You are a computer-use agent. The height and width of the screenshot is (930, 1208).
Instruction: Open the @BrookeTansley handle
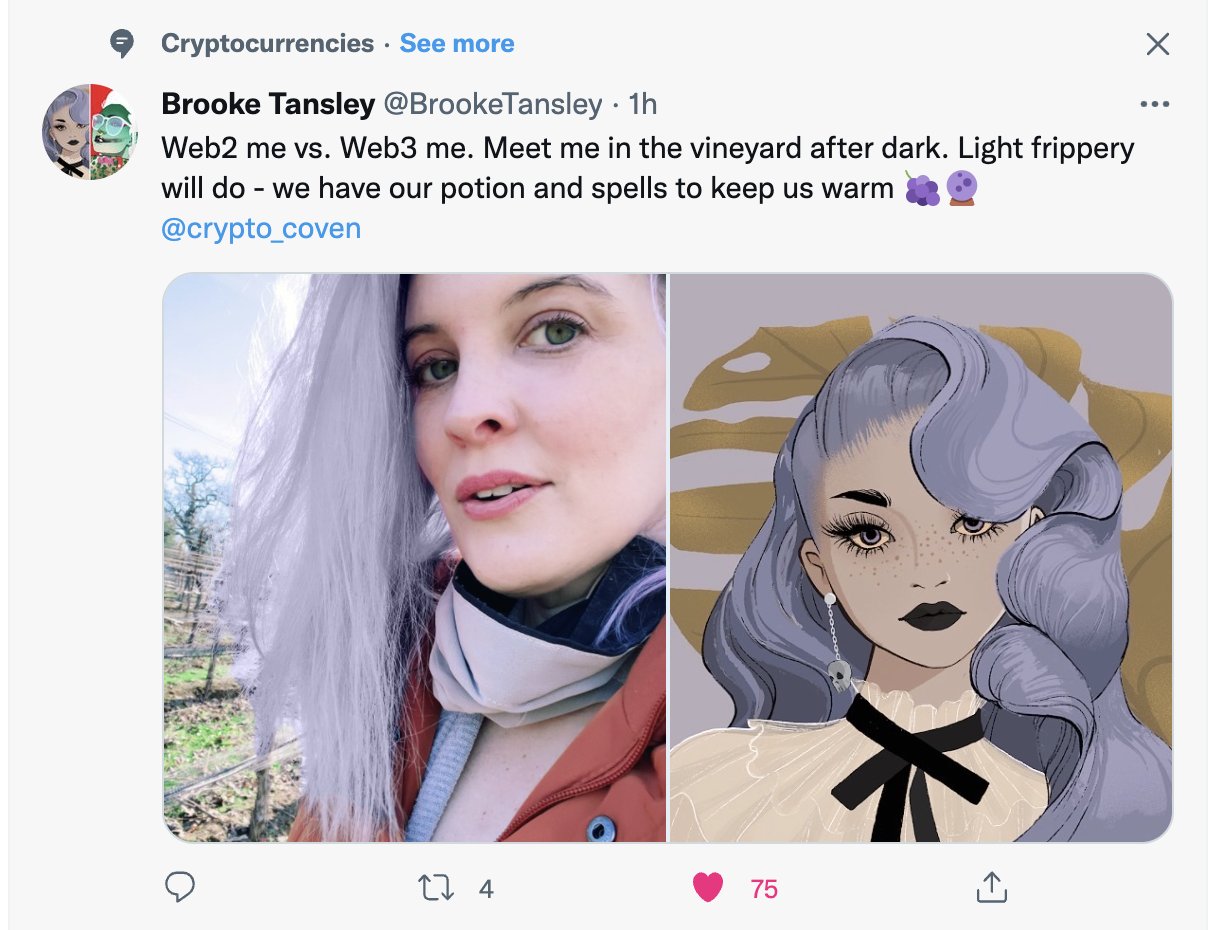[x=493, y=104]
